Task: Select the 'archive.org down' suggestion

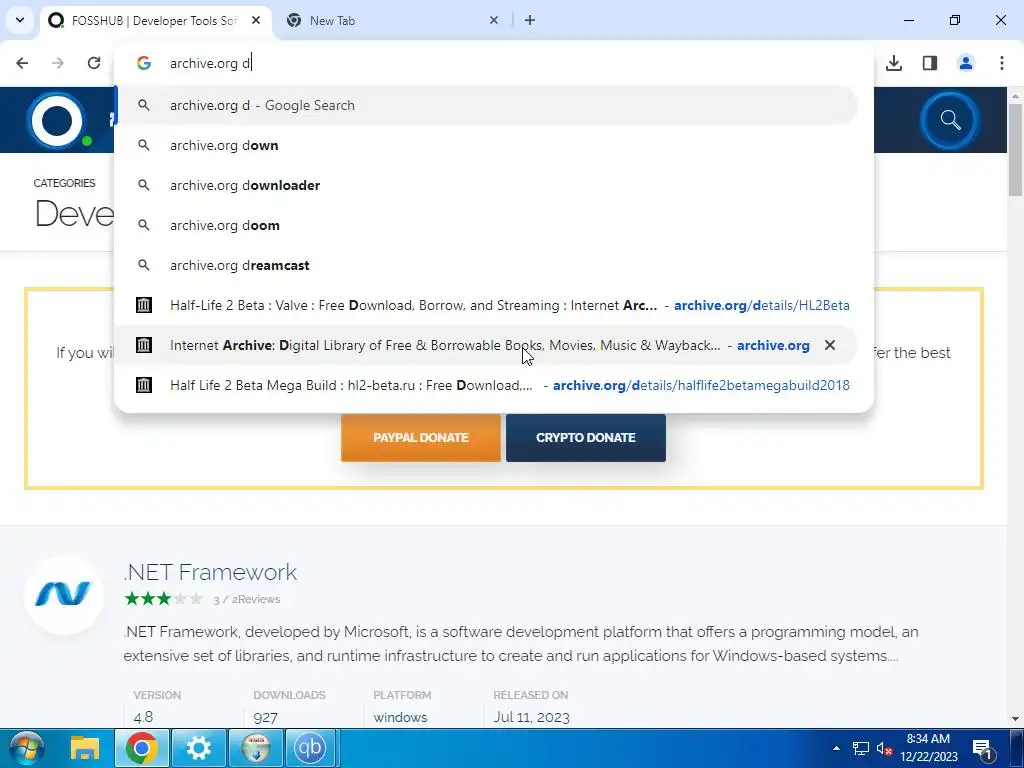Action: (486, 145)
